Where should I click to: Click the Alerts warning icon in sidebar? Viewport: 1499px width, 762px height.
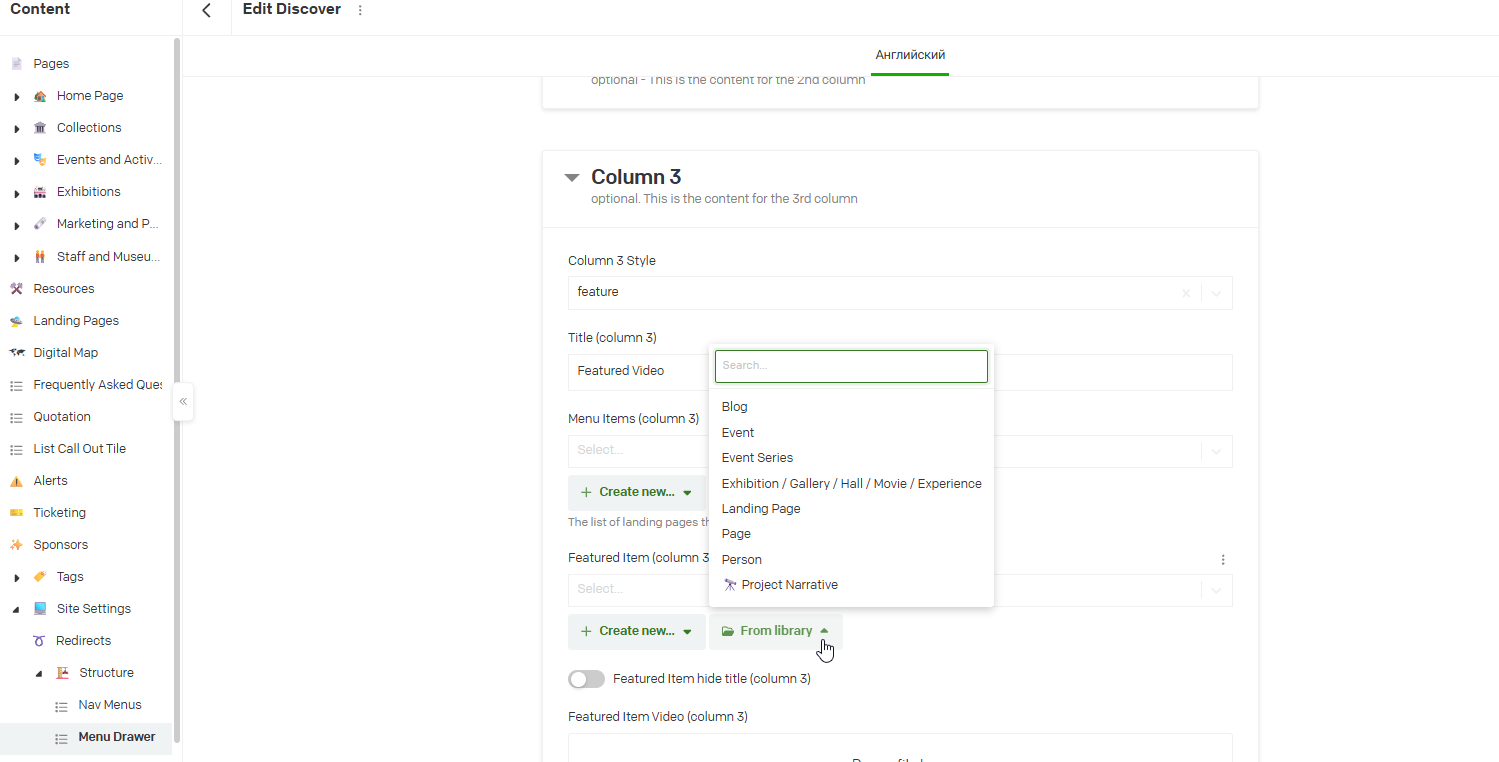(16, 481)
